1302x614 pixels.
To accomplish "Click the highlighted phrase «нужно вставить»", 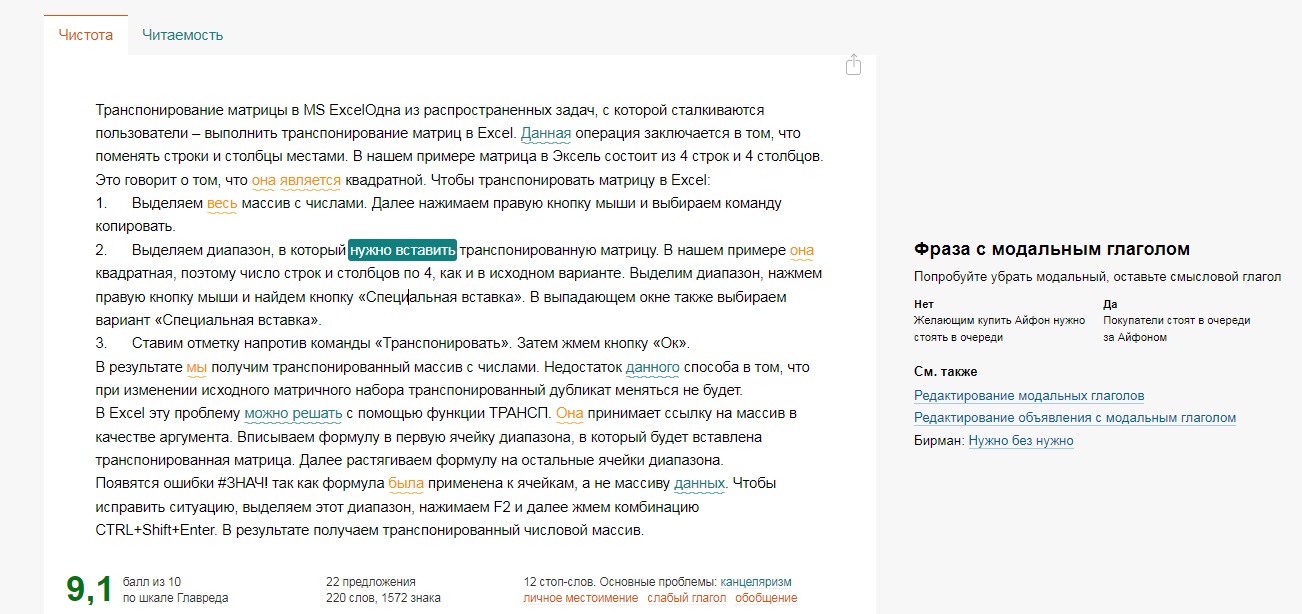I will [x=402, y=250].
